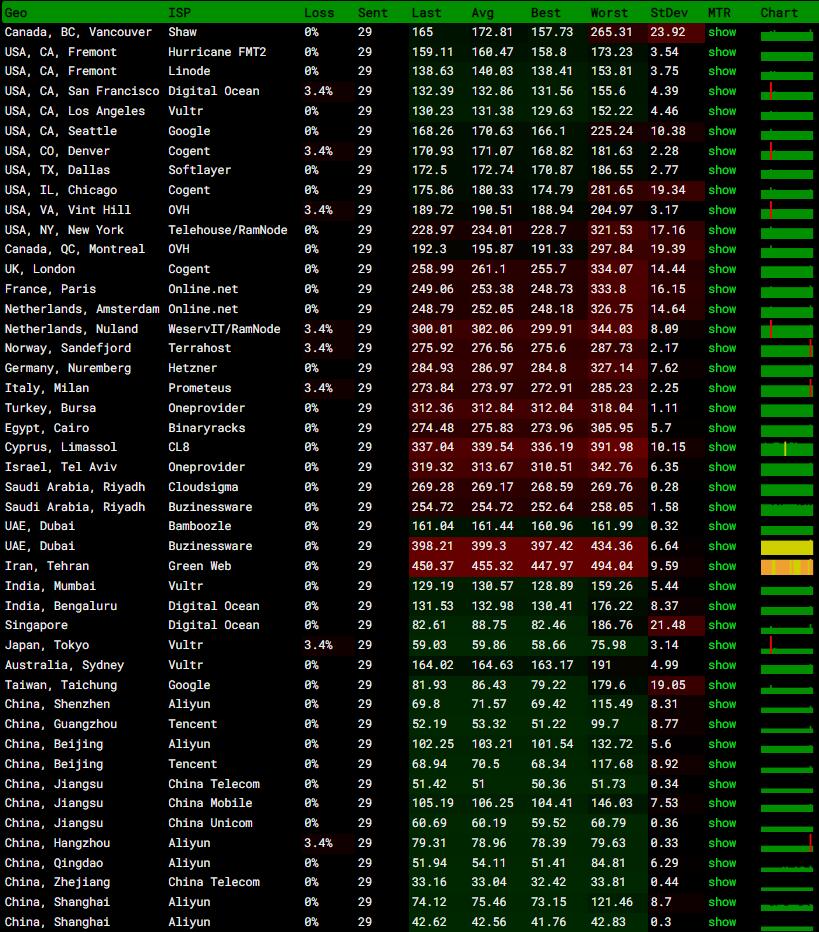
Task: Click the chart for Cyprus Limassol CL8
Action: 787,449
